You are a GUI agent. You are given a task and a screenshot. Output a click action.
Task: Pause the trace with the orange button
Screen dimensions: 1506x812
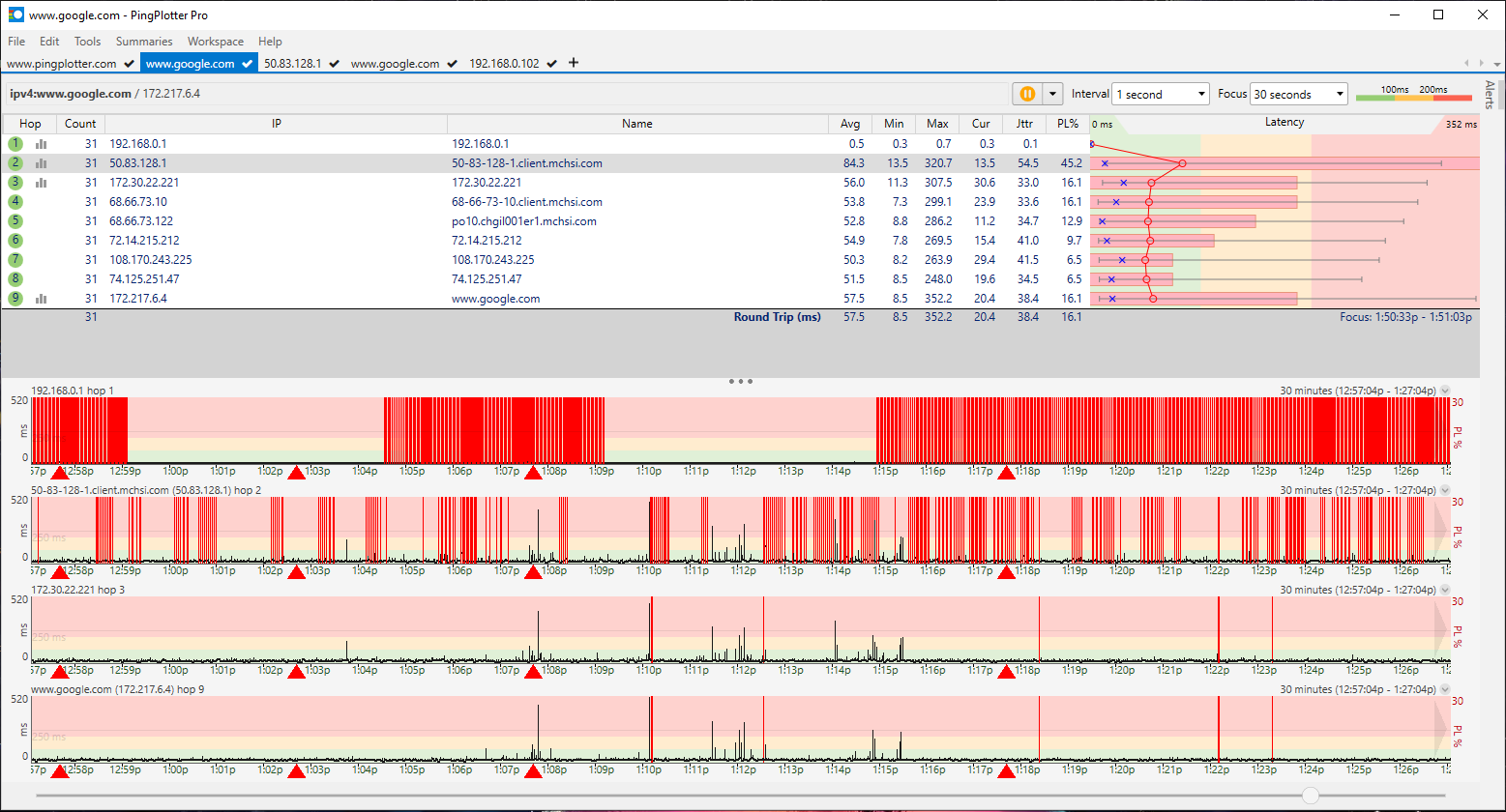[x=1026, y=94]
